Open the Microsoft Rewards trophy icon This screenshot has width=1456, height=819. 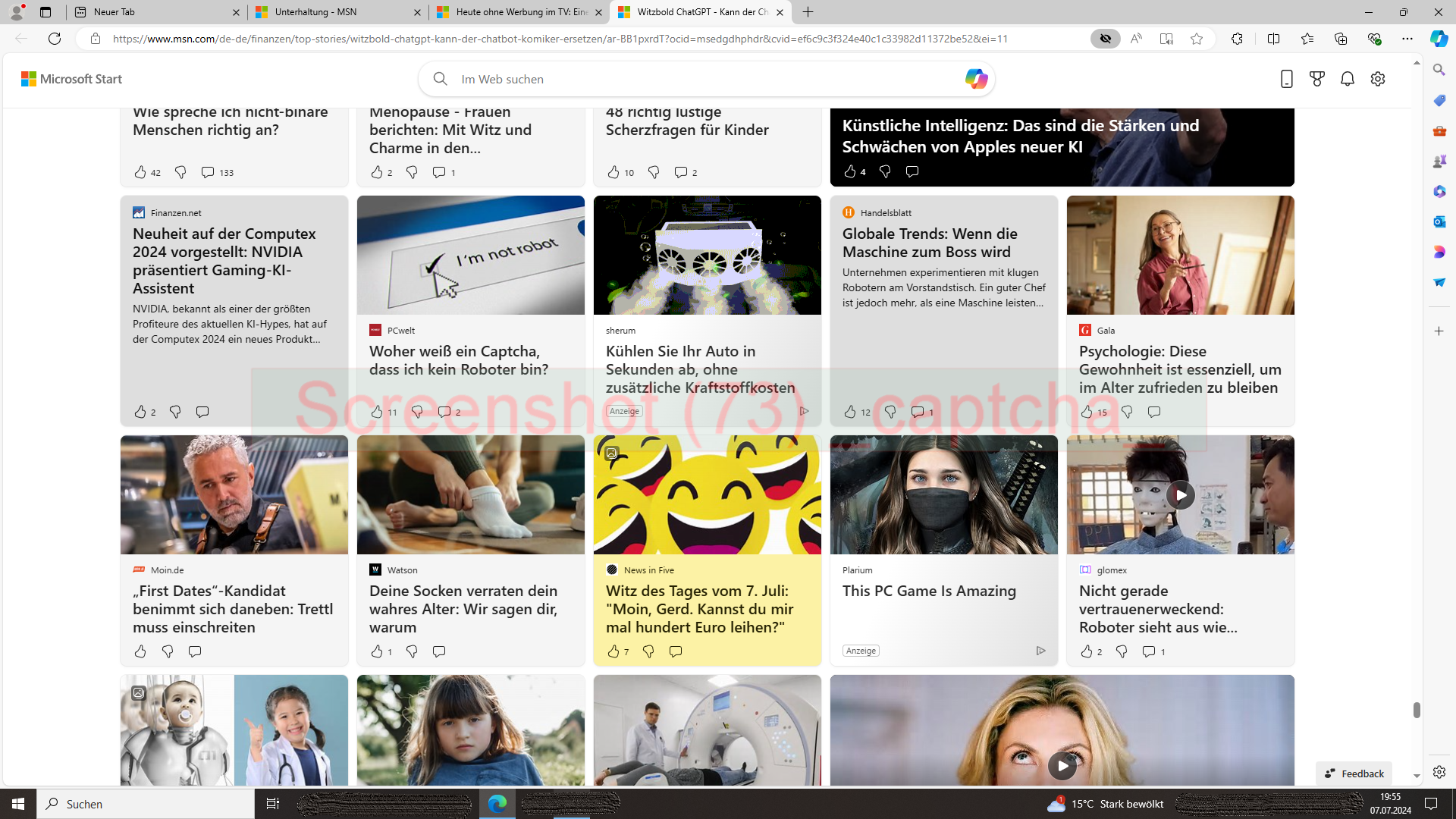point(1317,79)
